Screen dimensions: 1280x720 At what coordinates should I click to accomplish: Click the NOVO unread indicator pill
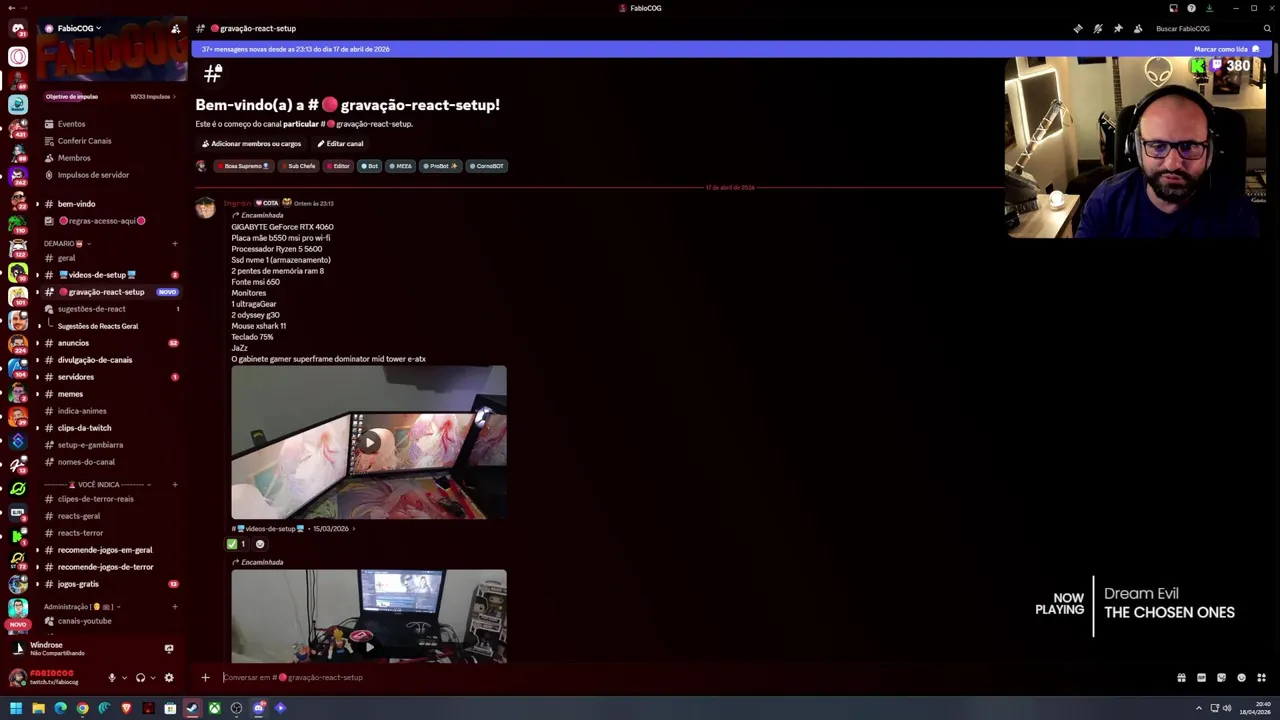click(18, 624)
